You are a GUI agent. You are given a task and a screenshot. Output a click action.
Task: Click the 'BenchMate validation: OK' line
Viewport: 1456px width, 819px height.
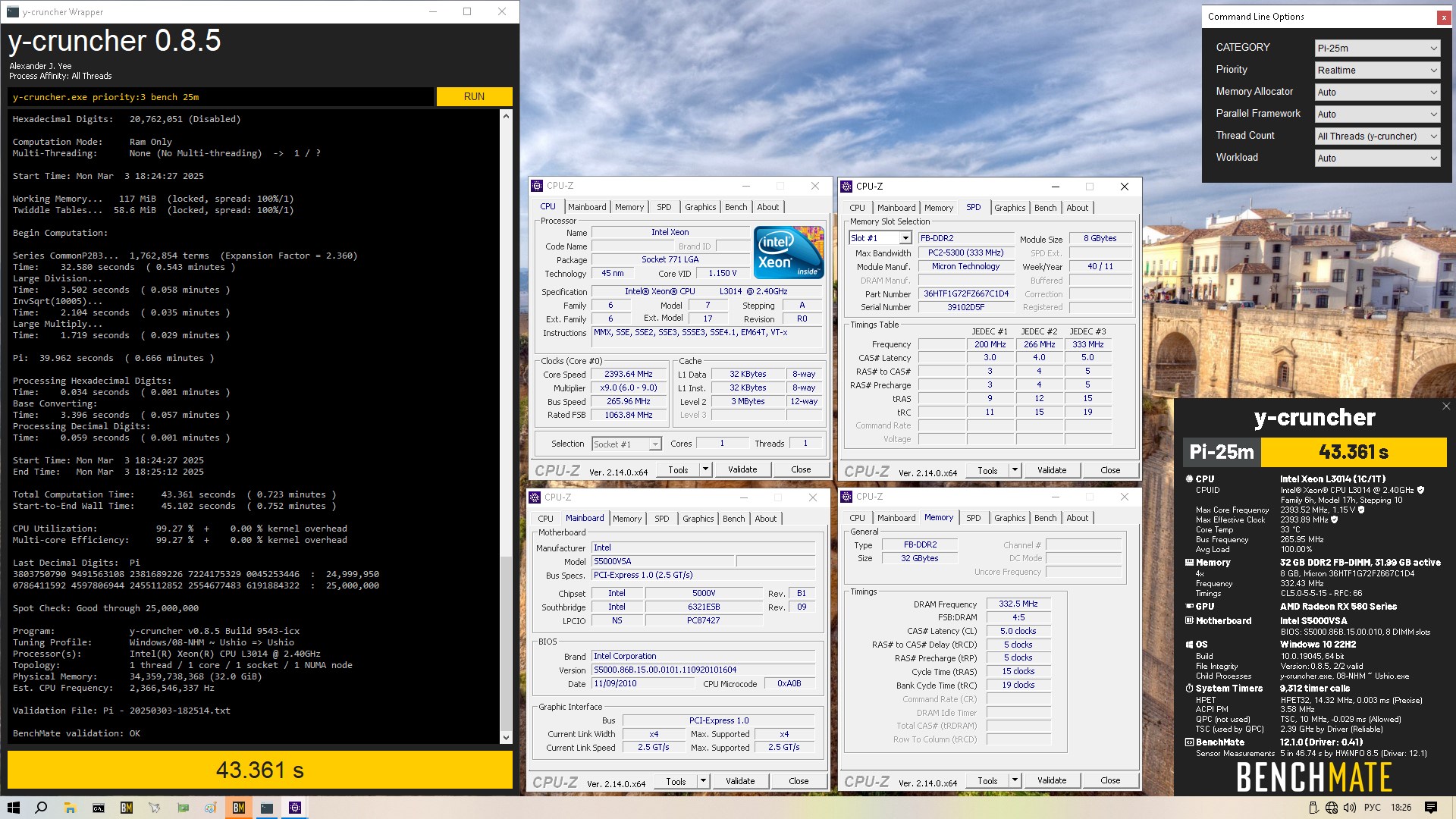[77, 733]
